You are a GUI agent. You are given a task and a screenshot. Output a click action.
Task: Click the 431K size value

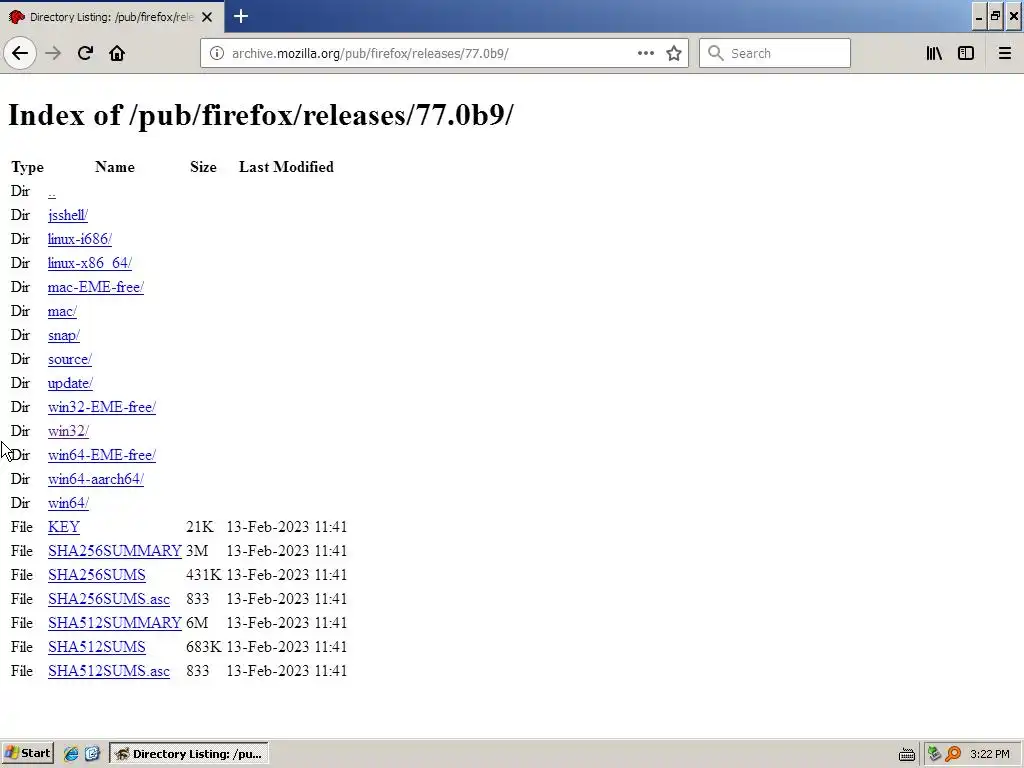coord(204,575)
